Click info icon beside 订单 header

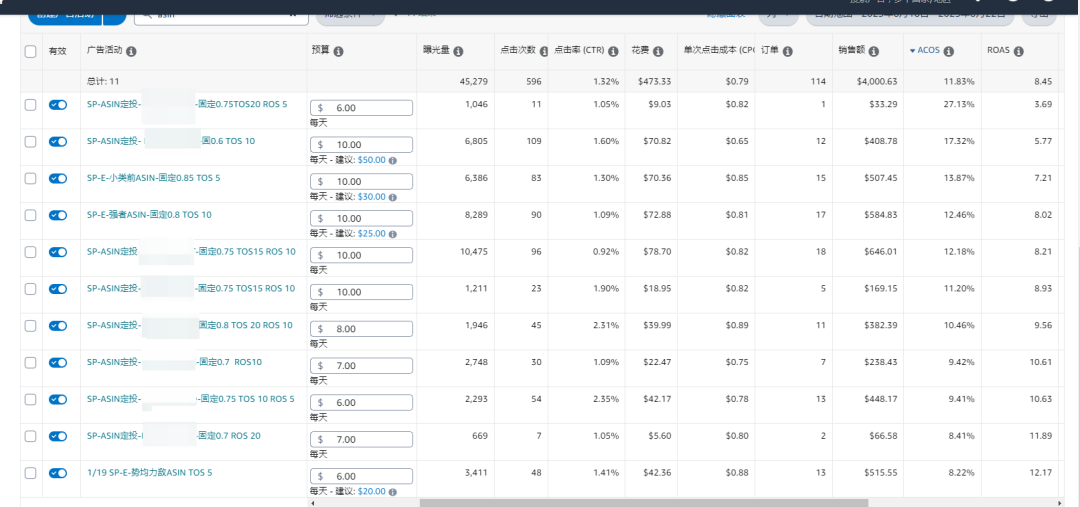pyautogui.click(x=788, y=51)
